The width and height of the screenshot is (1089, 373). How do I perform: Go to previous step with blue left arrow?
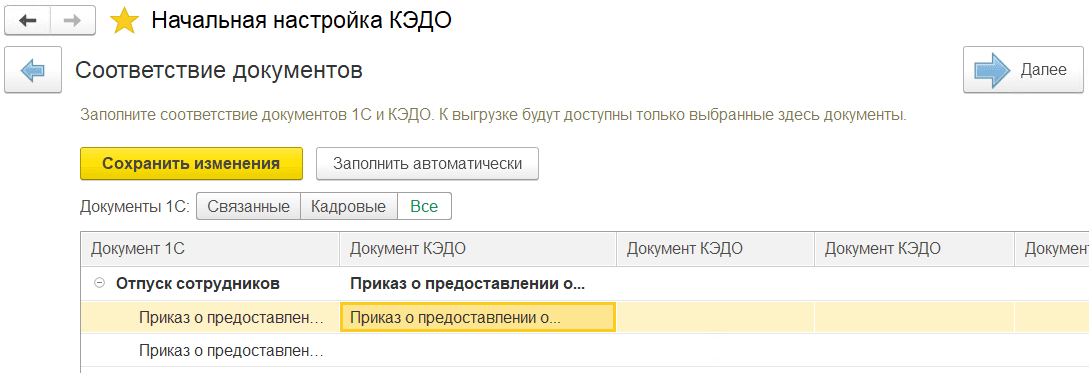pyautogui.click(x=33, y=69)
